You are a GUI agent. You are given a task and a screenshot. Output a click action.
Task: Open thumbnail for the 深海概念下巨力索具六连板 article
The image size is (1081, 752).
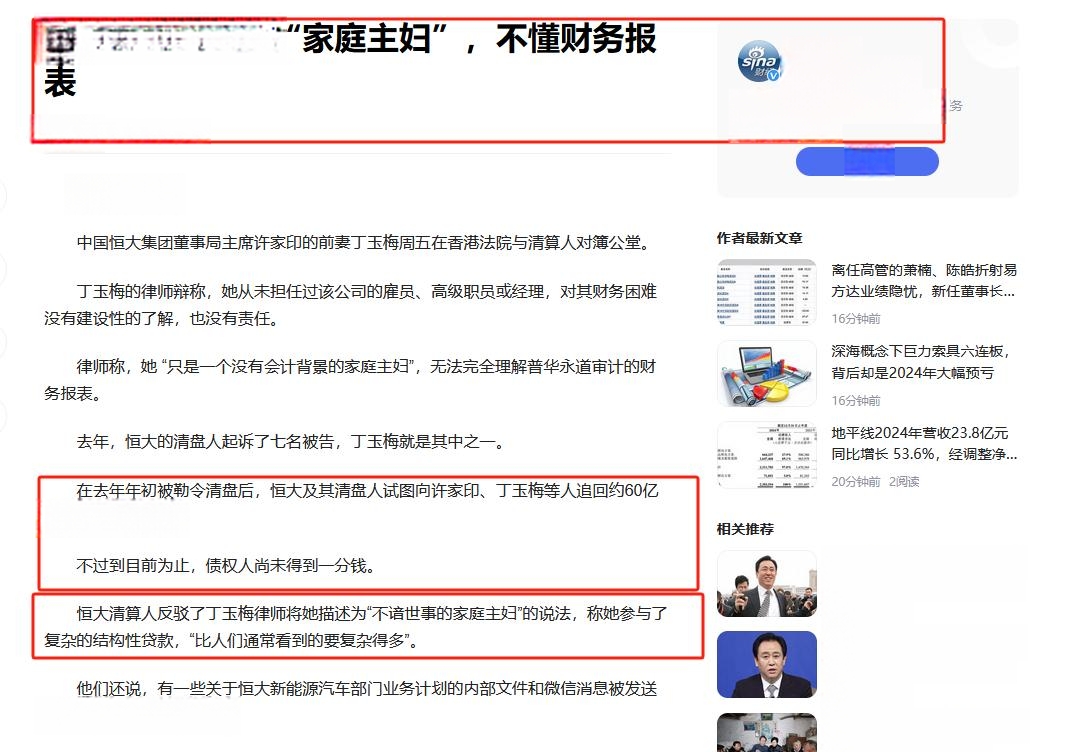[767, 374]
